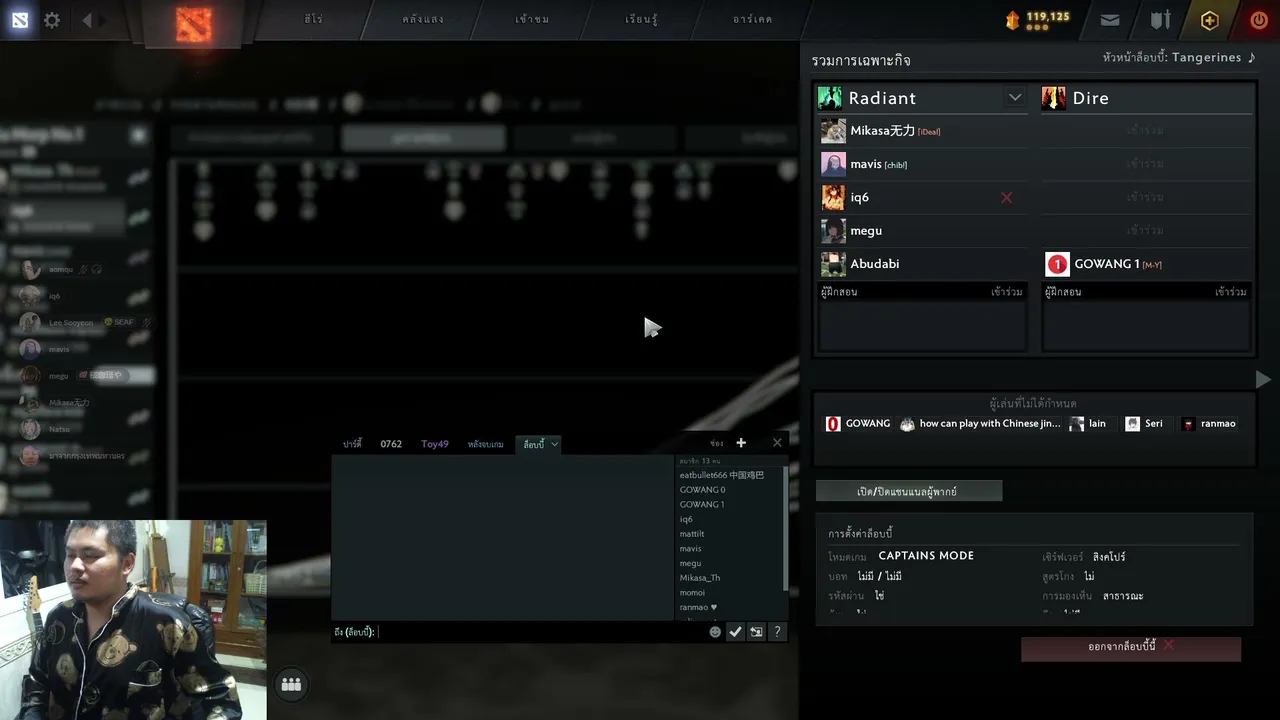Add a chat channel with the plus icon

coord(741,443)
